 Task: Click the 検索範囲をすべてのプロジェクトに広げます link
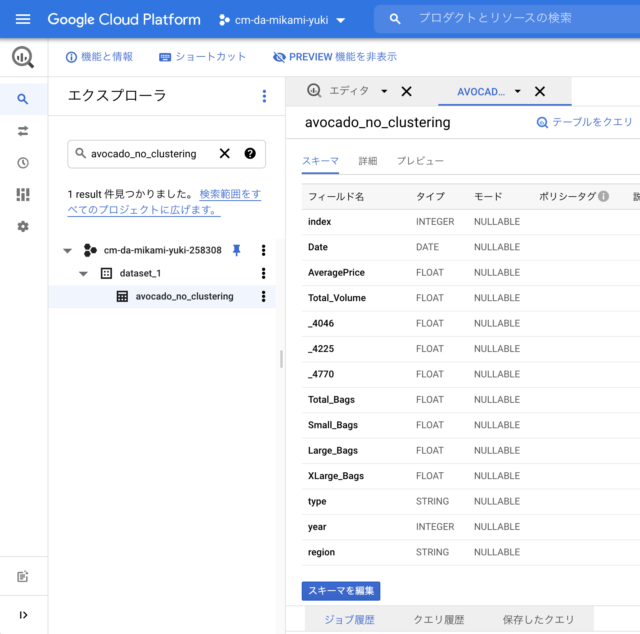tap(164, 202)
